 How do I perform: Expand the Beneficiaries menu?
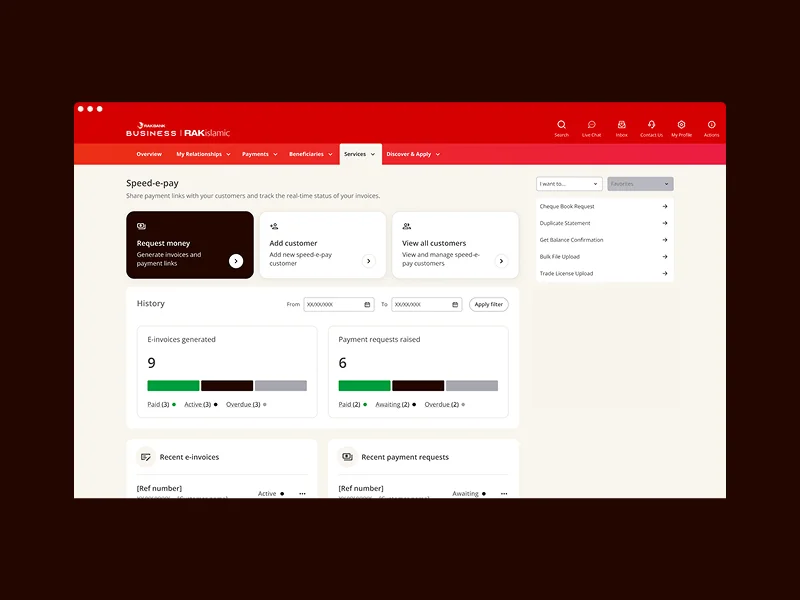310,154
